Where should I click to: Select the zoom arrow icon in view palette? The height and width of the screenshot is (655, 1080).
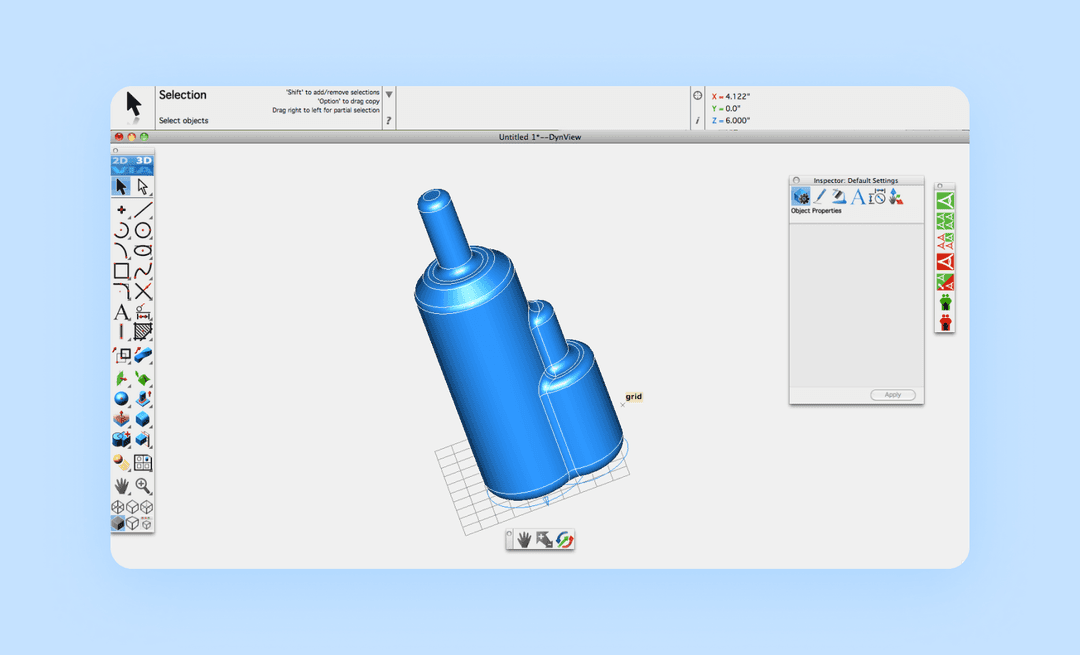[544, 540]
